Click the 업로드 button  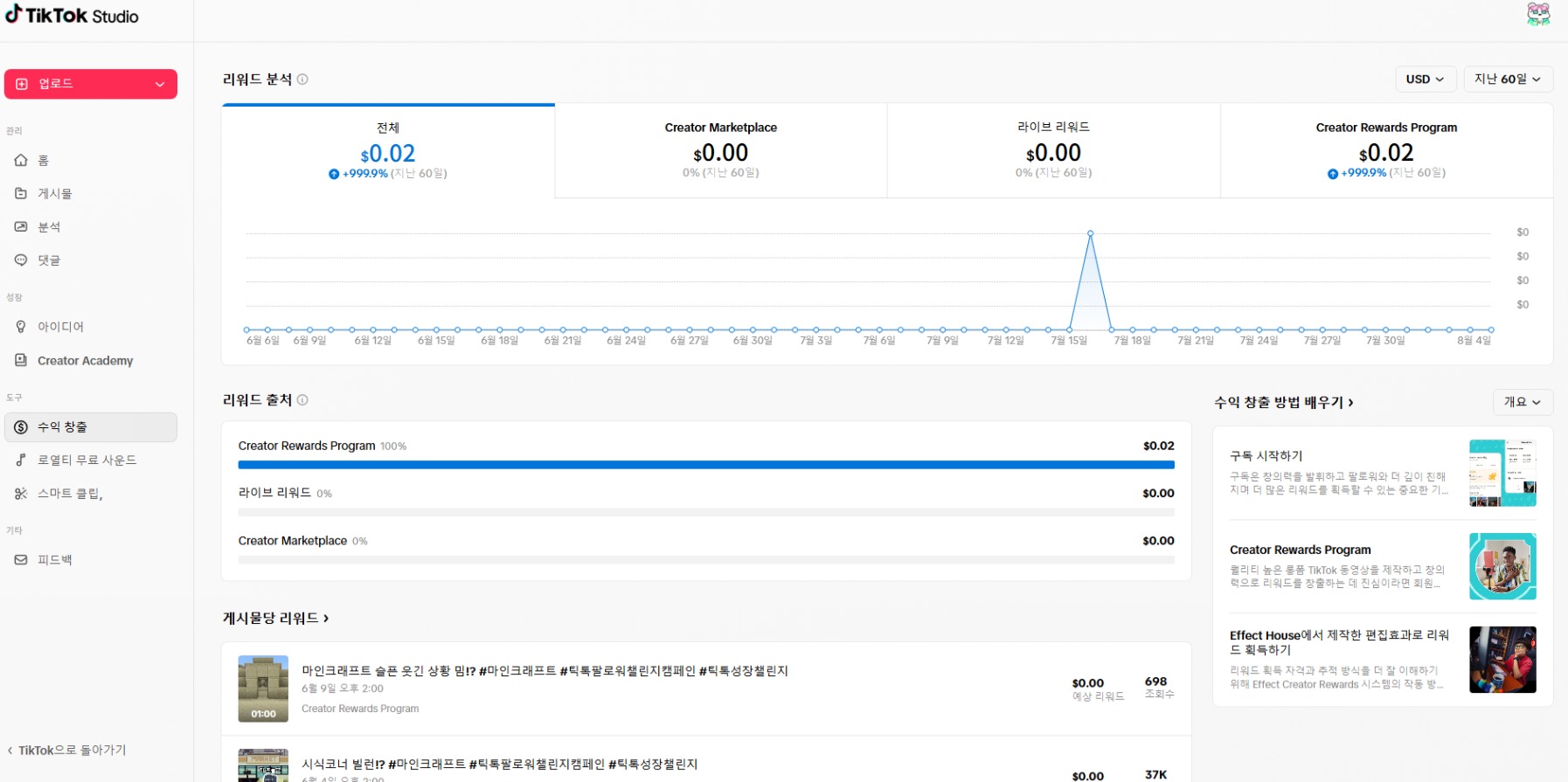pos(91,84)
